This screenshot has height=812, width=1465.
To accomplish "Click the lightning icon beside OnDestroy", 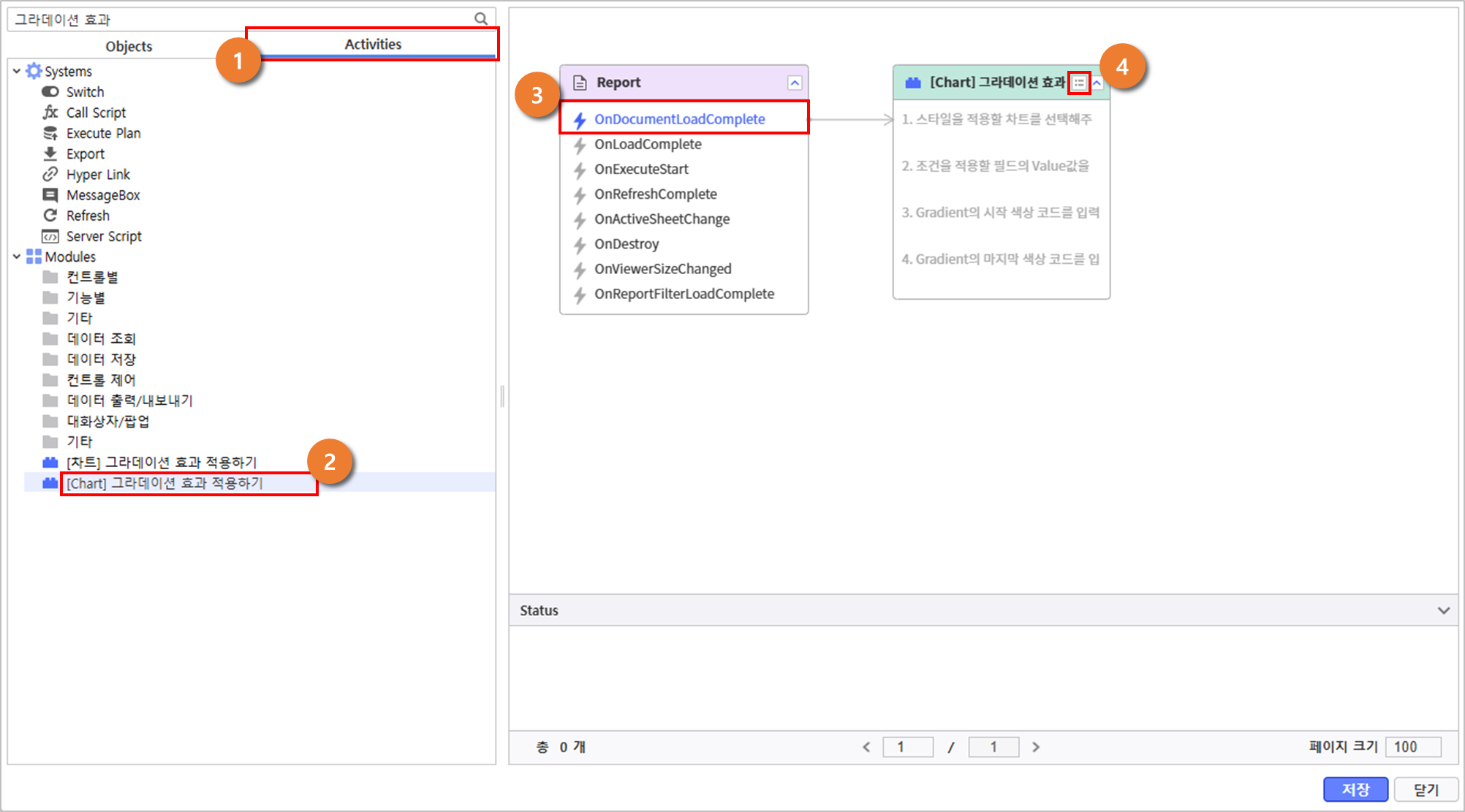I will (580, 245).
